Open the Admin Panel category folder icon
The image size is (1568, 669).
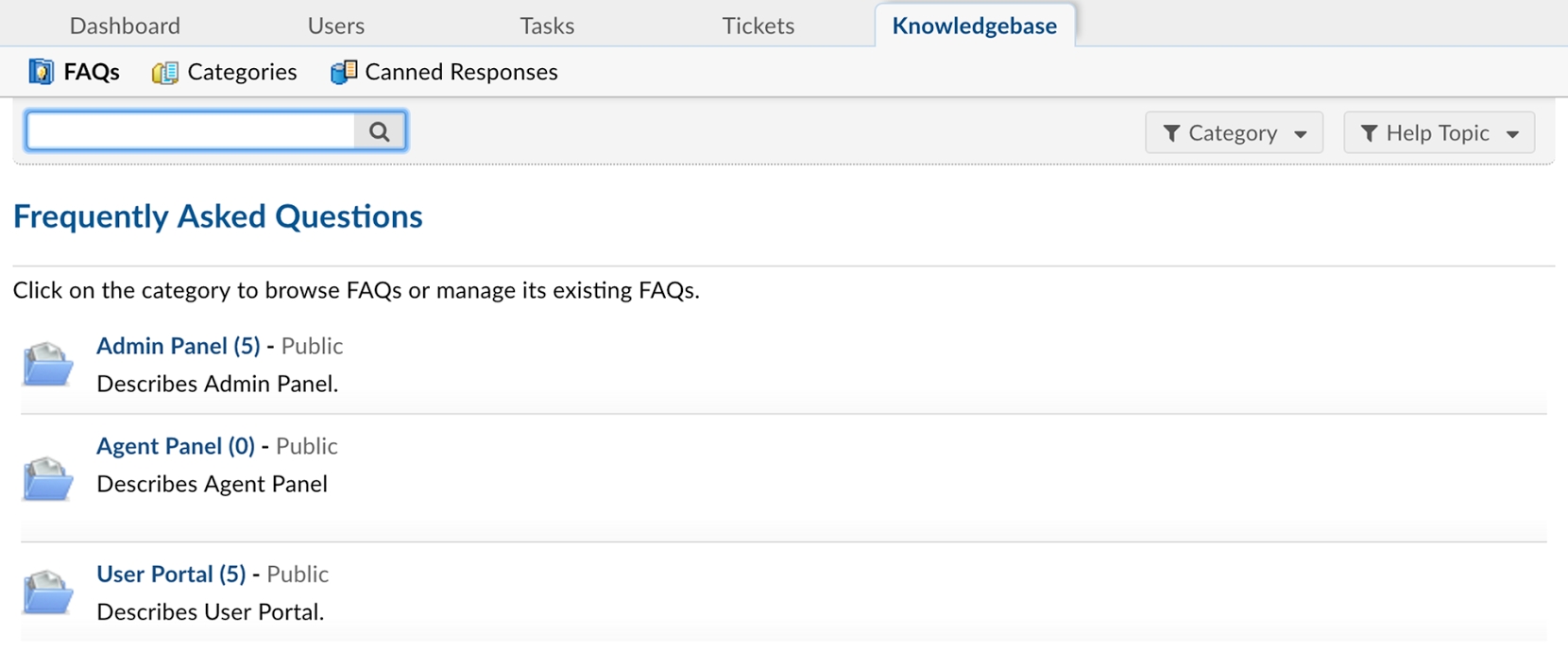(x=46, y=363)
